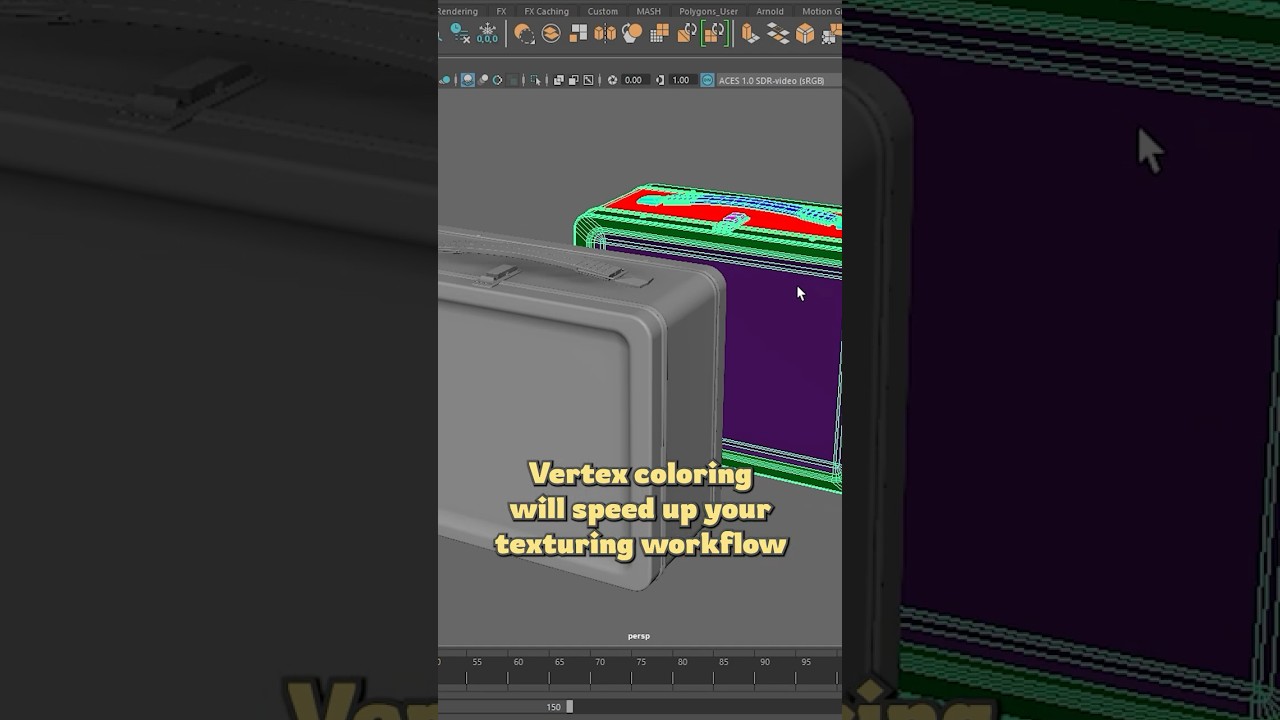Switch to the FX shelf tab
Screen dimensions: 1280x720
501,11
